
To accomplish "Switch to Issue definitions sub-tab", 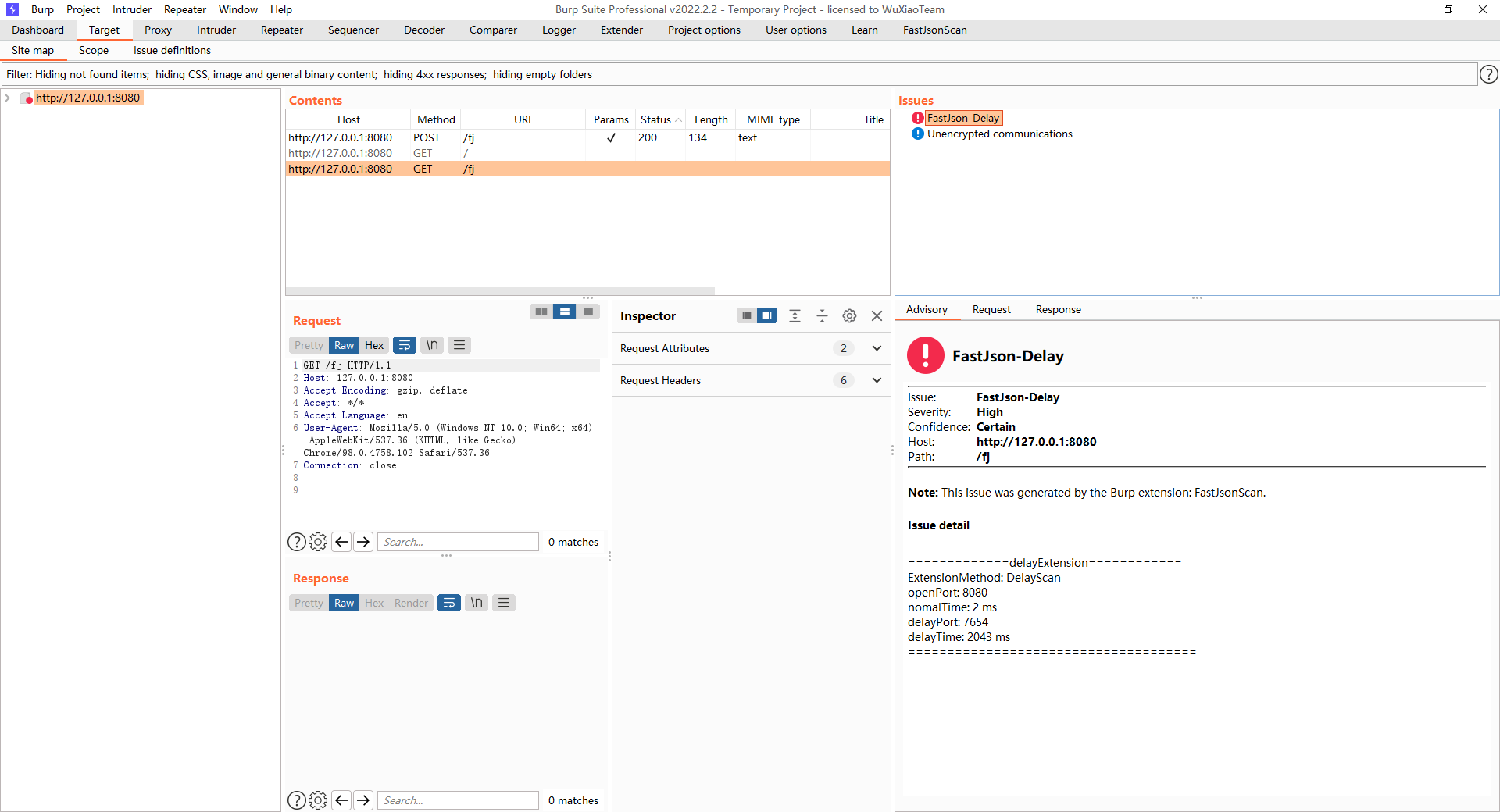I will click(x=172, y=50).
